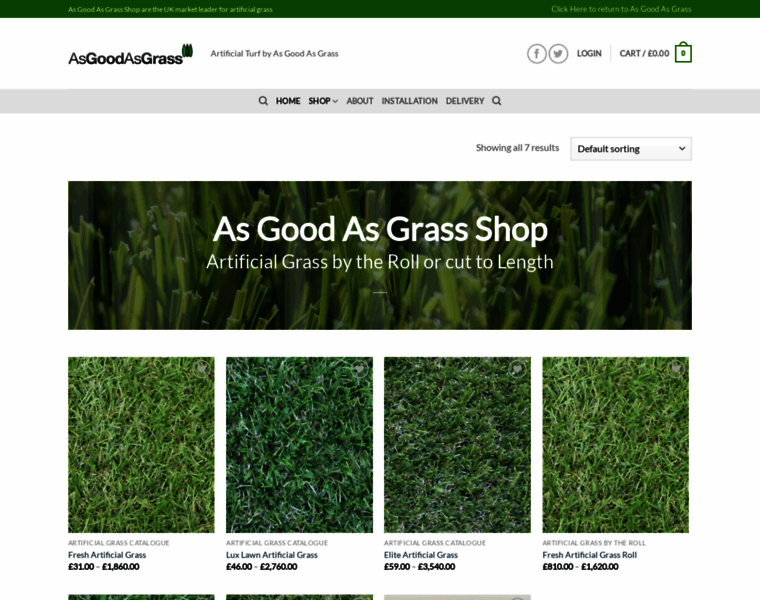Image resolution: width=760 pixels, height=600 pixels.
Task: Click the LOGIN link
Action: click(x=589, y=53)
